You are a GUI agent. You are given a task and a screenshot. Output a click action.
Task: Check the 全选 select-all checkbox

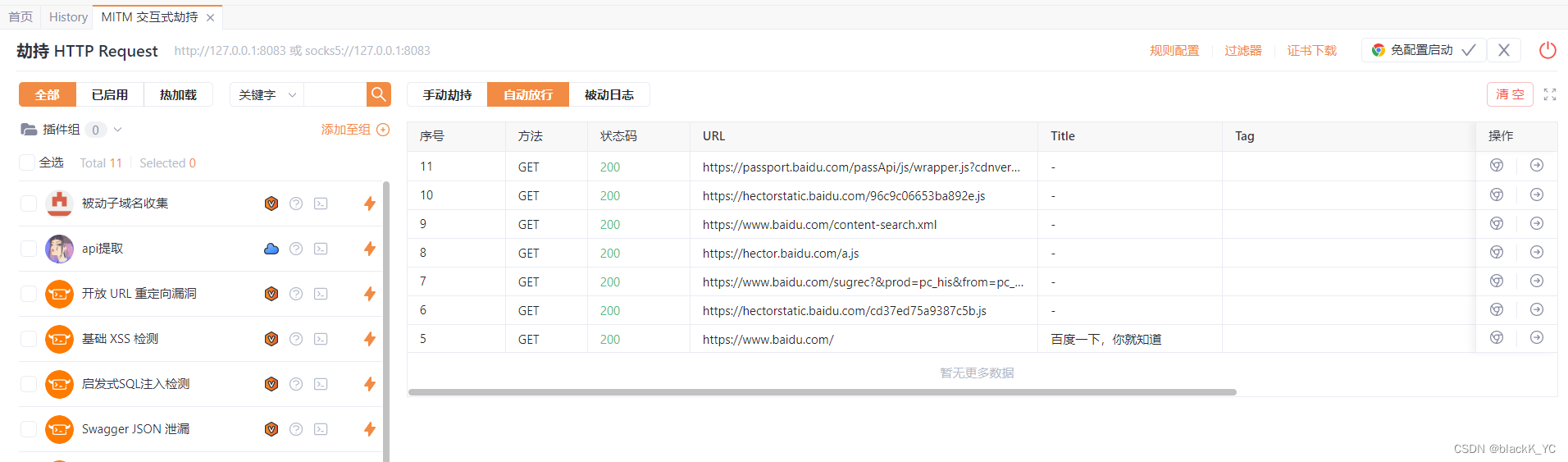coord(27,162)
